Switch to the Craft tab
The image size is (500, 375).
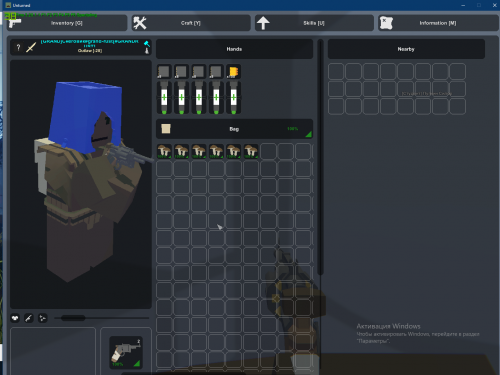coord(191,23)
